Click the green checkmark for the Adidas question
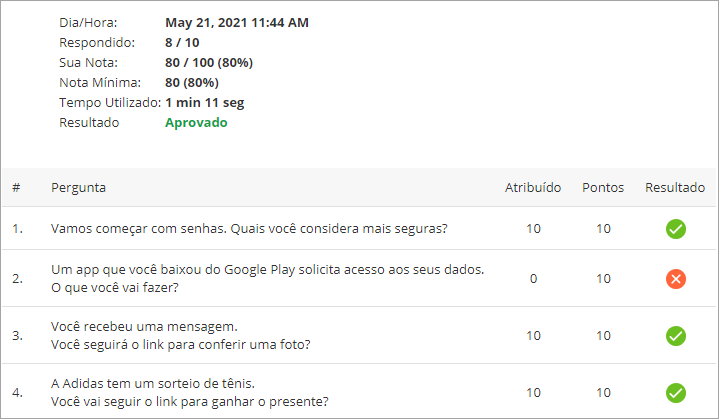The width and height of the screenshot is (719, 419). 675,392
